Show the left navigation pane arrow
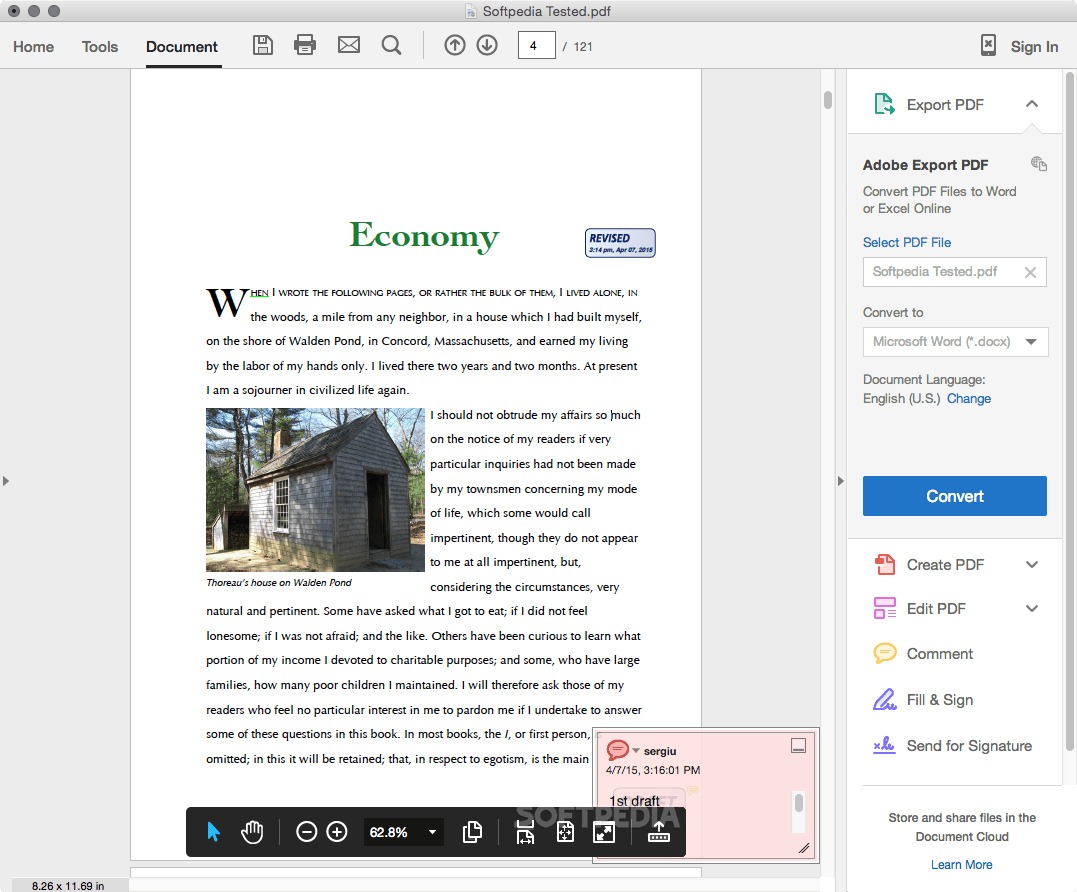 click(6, 481)
